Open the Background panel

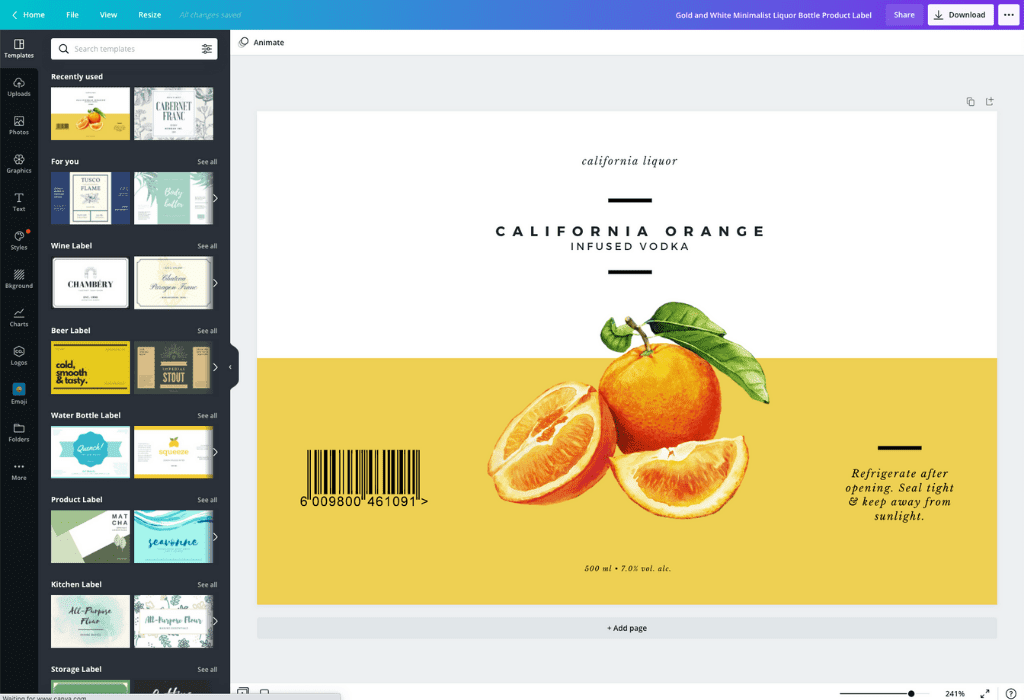18,279
